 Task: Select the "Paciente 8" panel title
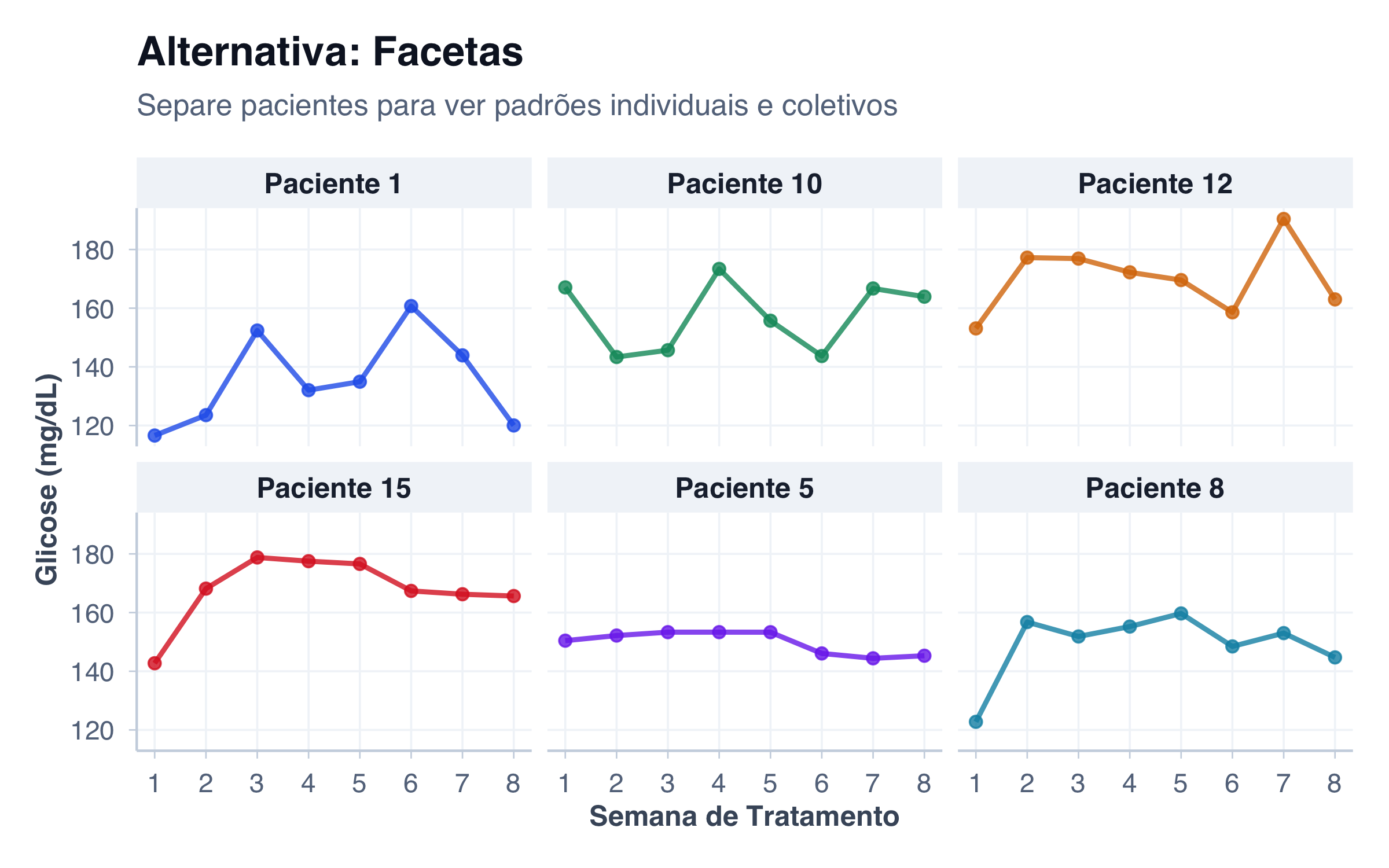pyautogui.click(x=1155, y=488)
